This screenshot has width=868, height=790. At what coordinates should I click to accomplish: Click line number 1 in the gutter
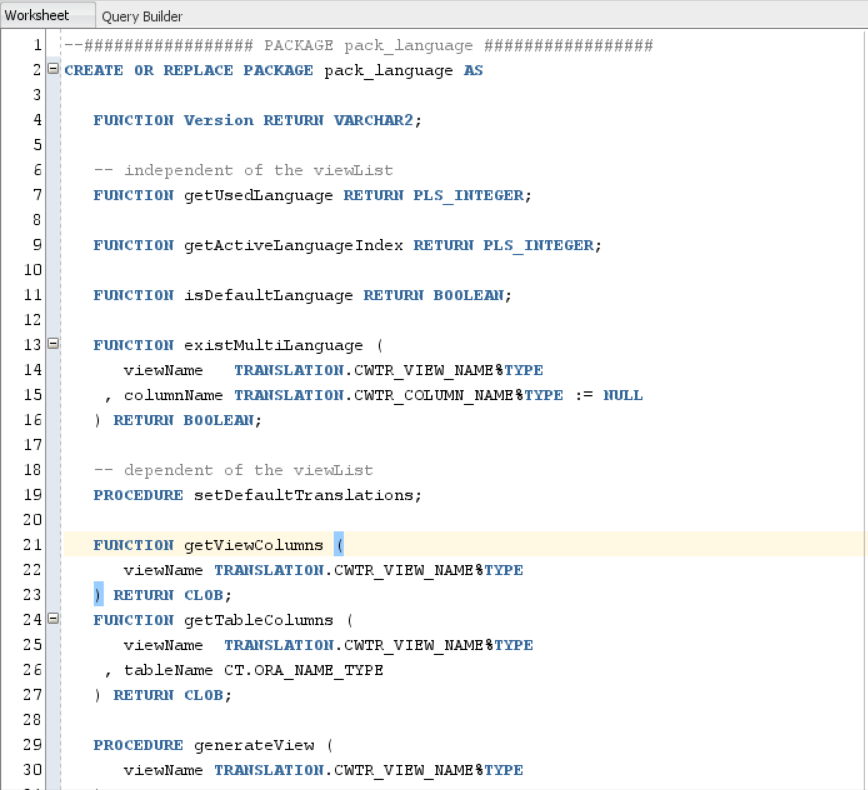pyautogui.click(x=38, y=45)
